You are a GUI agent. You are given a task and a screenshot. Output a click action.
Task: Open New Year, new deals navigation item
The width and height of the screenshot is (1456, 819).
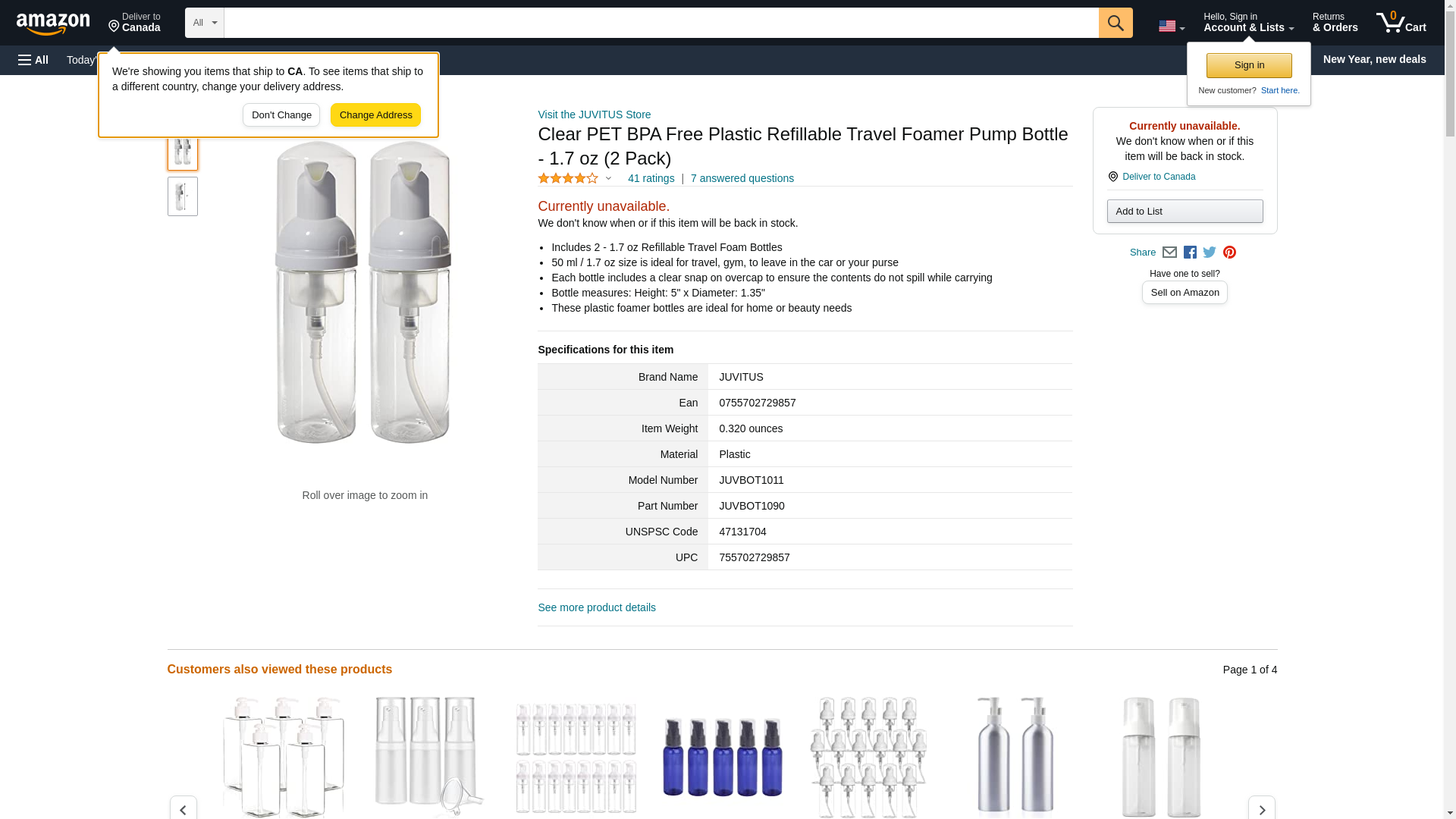tap(1374, 59)
